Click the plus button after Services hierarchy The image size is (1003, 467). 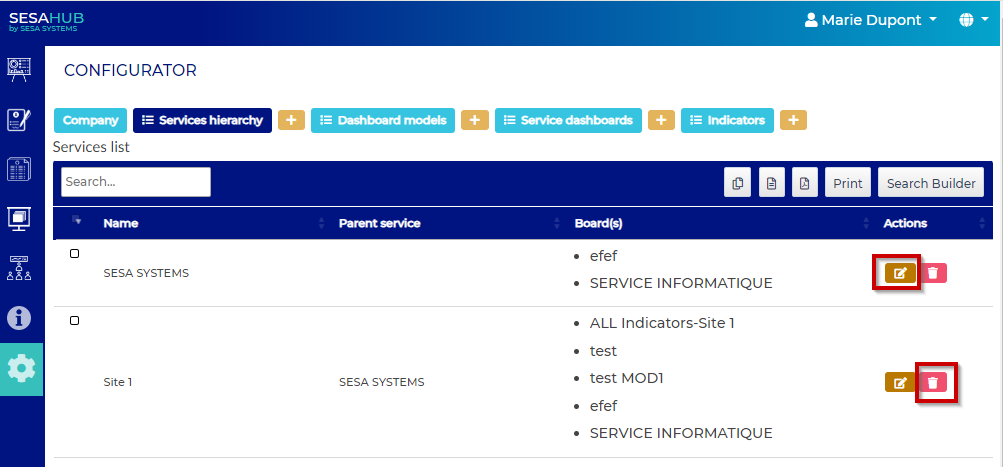291,120
